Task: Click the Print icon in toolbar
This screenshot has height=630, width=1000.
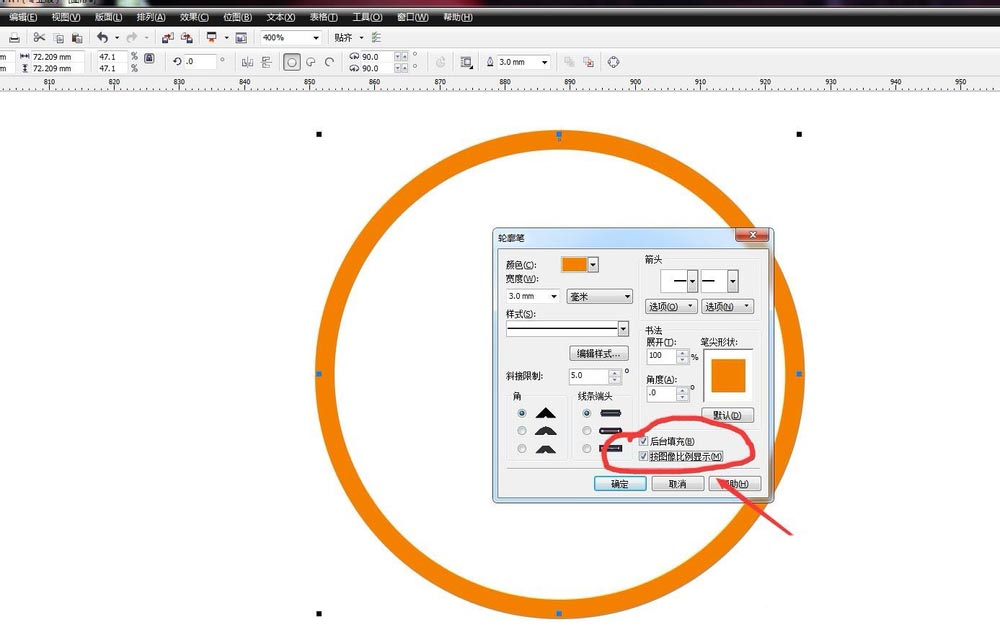Action: (x=14, y=38)
